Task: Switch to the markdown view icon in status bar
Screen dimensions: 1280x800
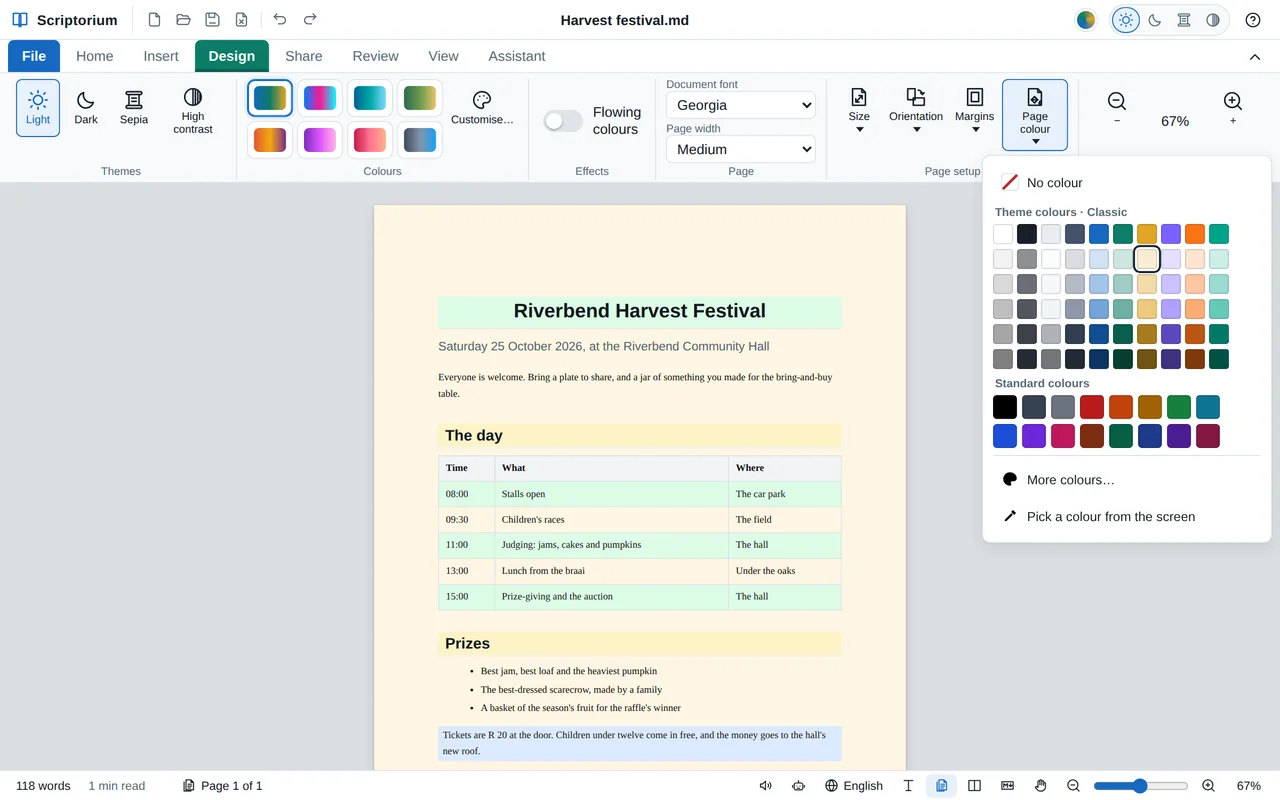Action: pos(1008,786)
